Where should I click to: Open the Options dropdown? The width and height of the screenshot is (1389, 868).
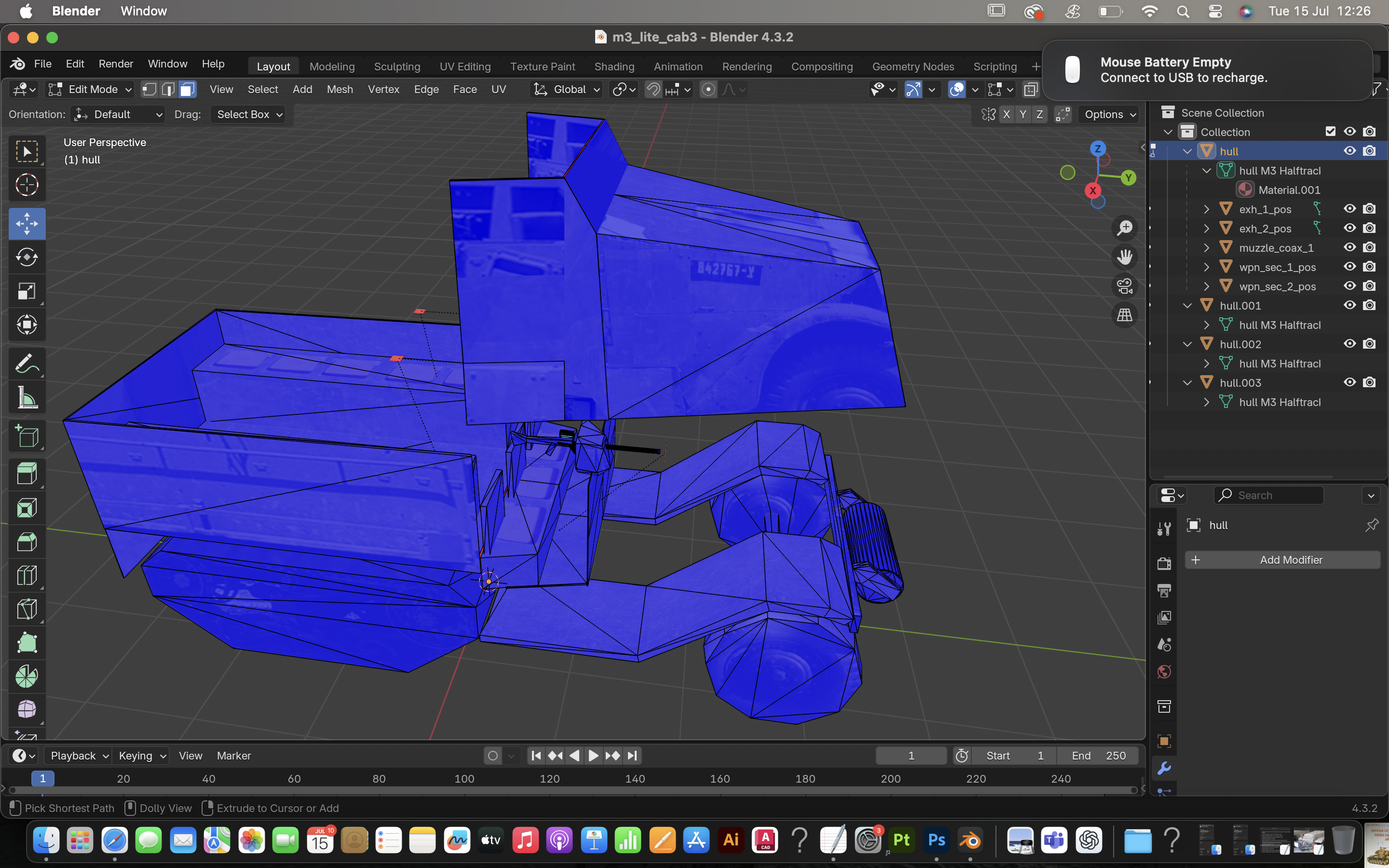click(1109, 114)
